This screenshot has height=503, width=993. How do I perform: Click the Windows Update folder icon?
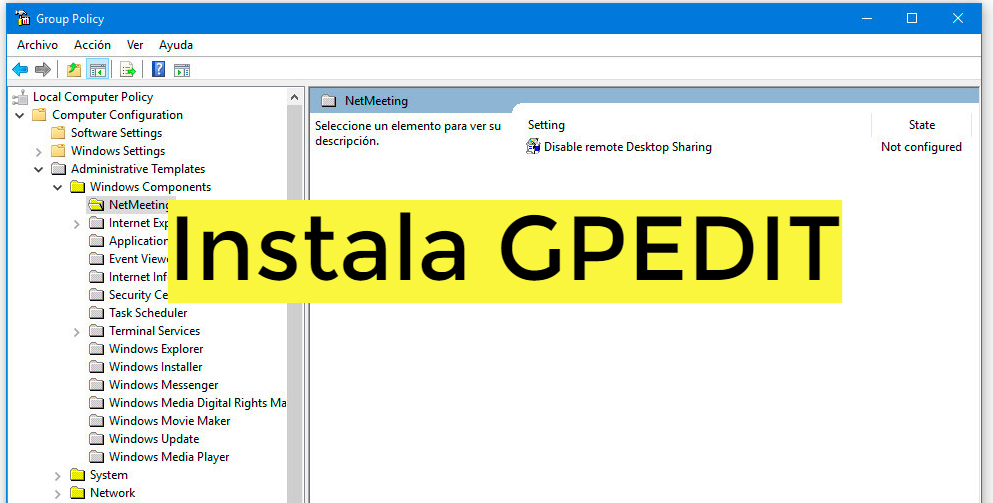(96, 438)
